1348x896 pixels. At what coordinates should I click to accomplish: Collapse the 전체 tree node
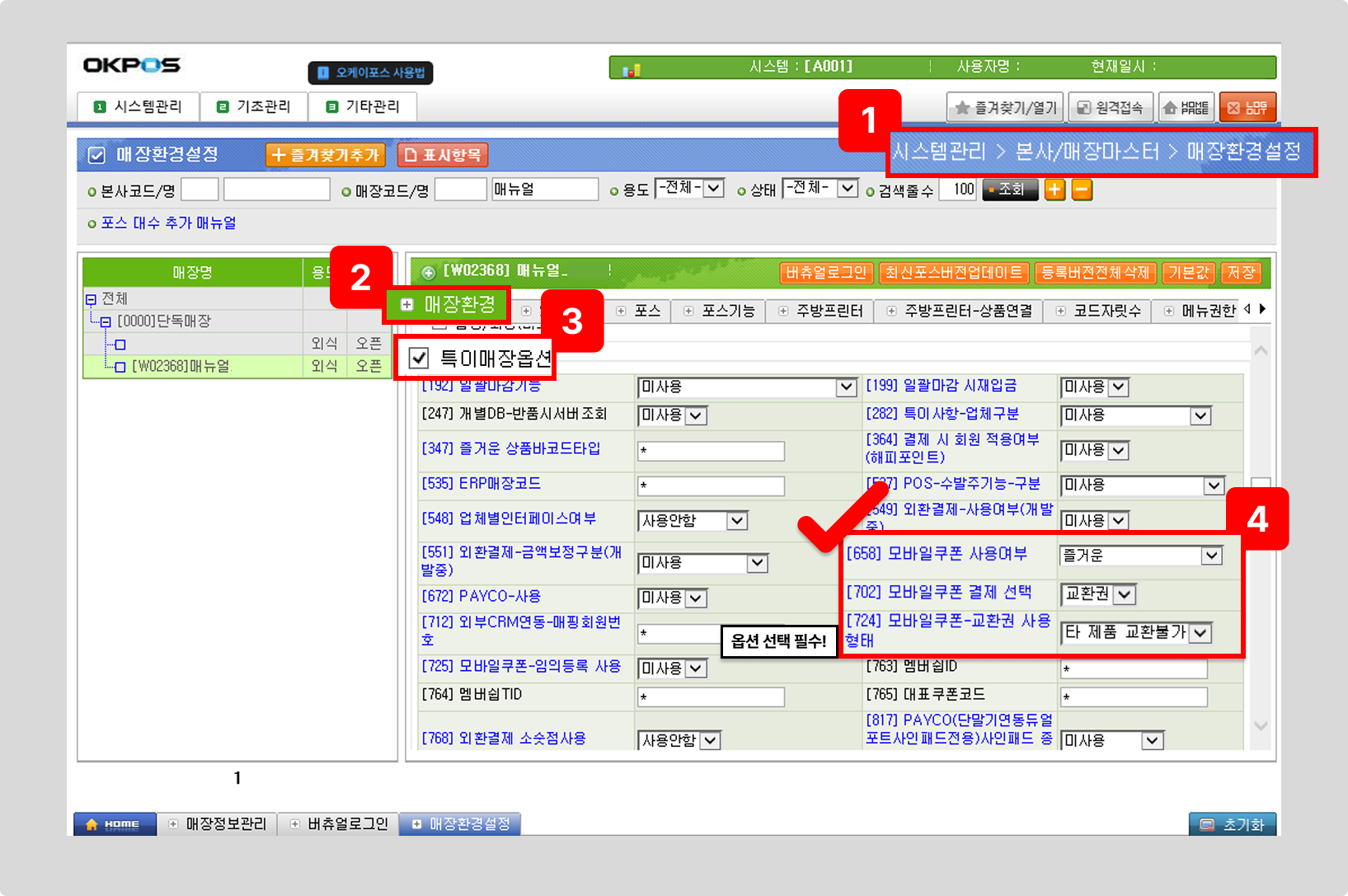click(91, 299)
